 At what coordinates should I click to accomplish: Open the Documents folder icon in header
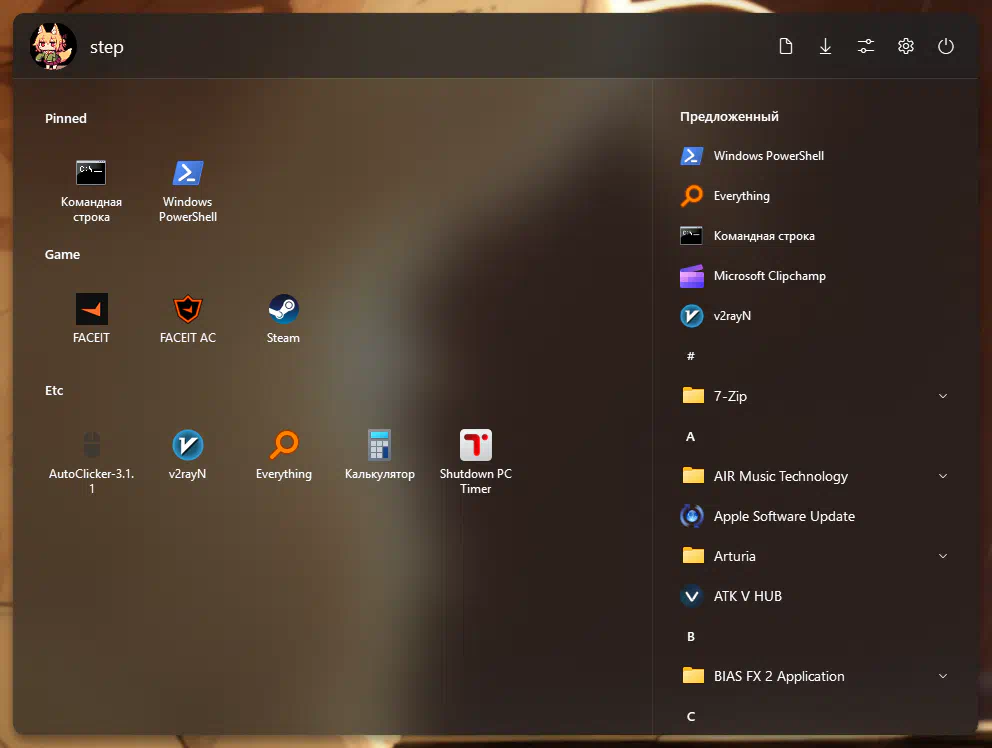point(786,46)
